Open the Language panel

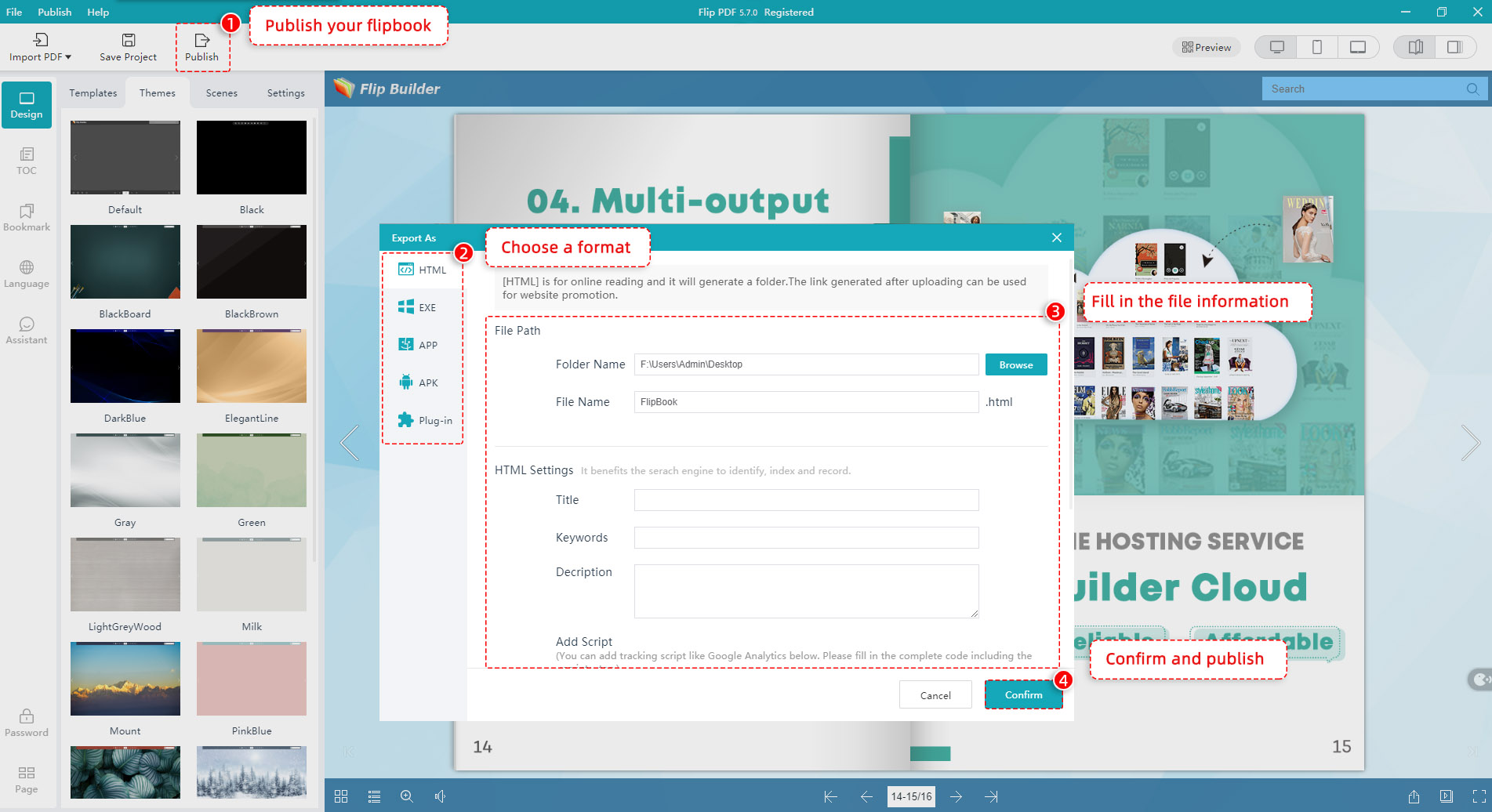pos(27,274)
